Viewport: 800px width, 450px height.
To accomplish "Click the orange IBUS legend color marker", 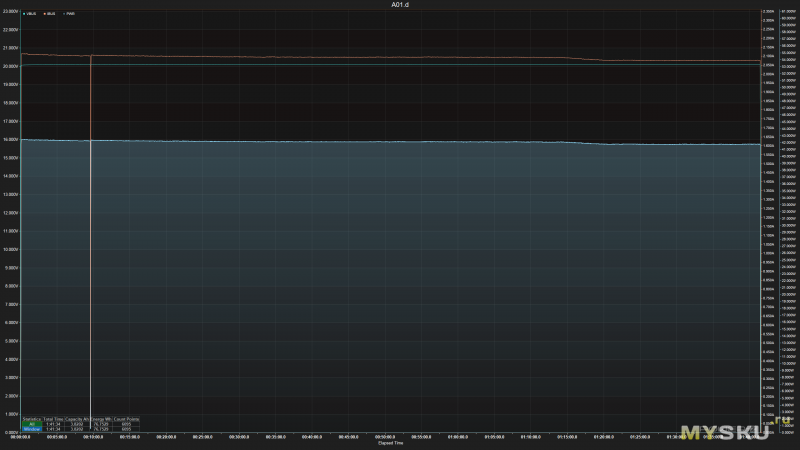I will click(x=44, y=14).
